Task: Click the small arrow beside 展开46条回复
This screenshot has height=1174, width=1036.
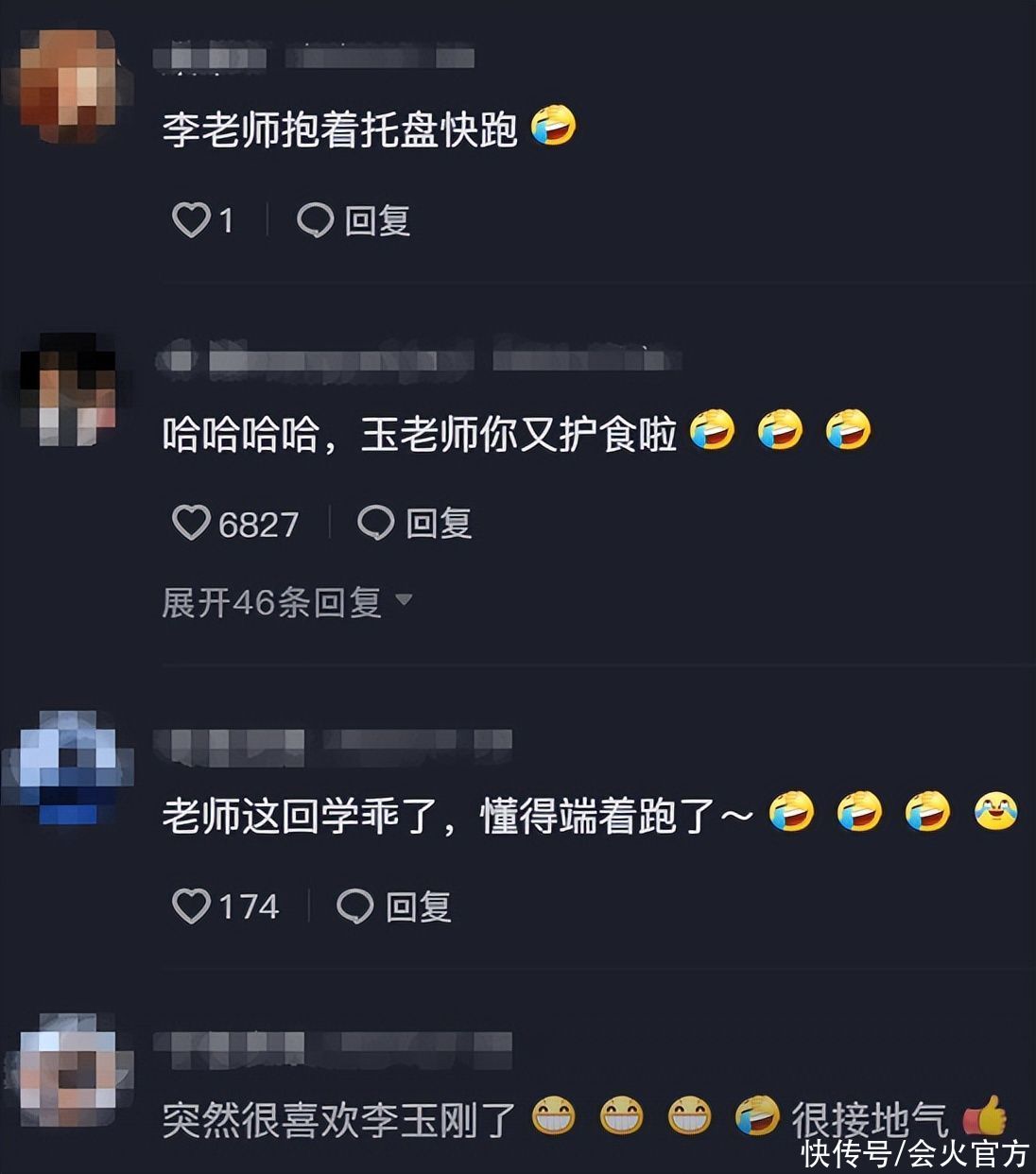Action: pos(404,600)
